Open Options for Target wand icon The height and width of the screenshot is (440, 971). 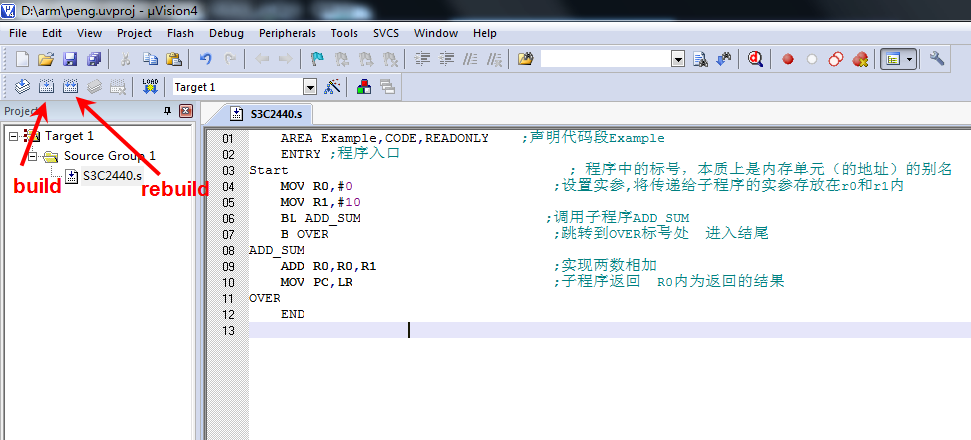(x=333, y=87)
